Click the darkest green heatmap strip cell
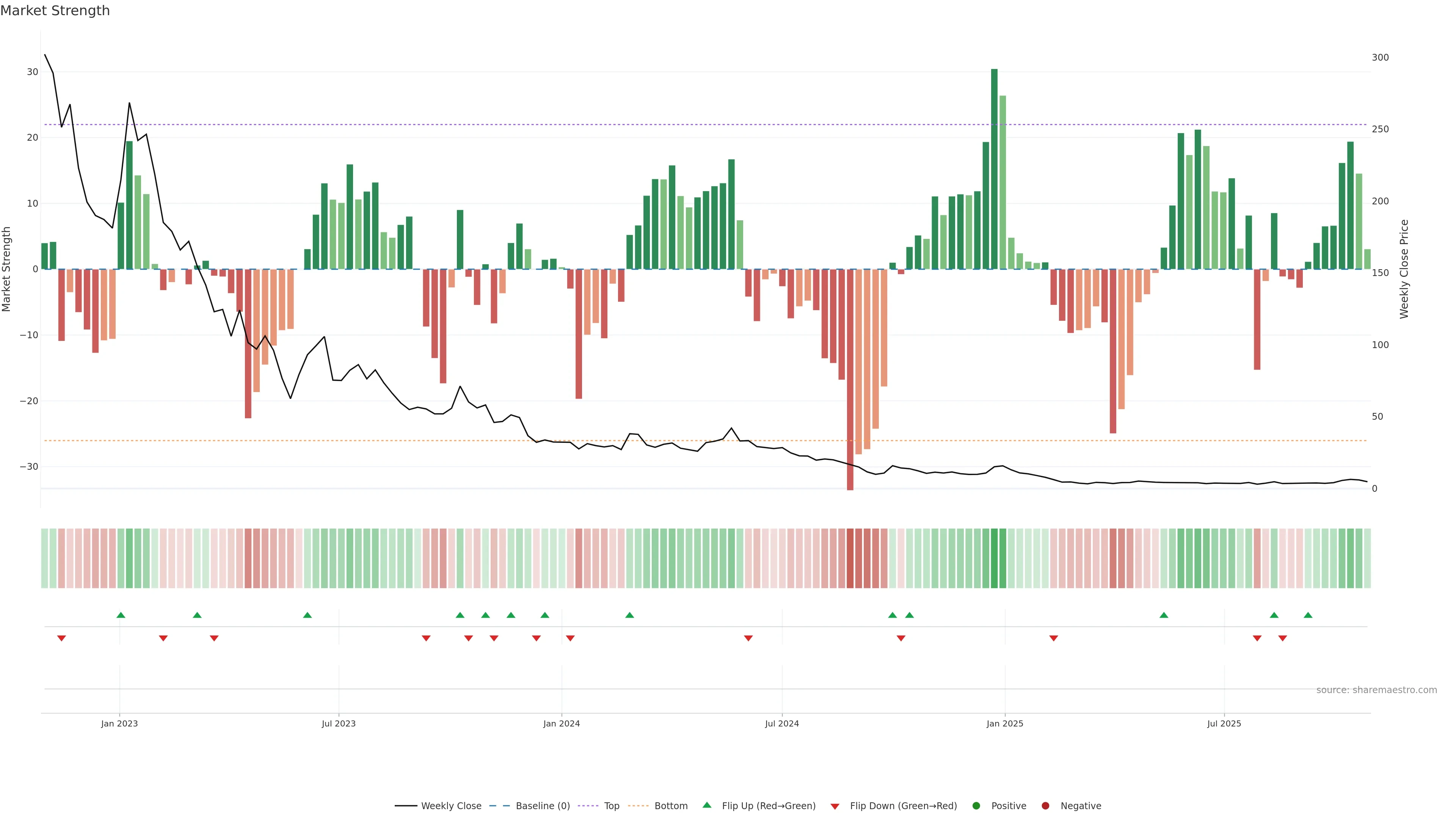1456x819 pixels. tap(994, 559)
